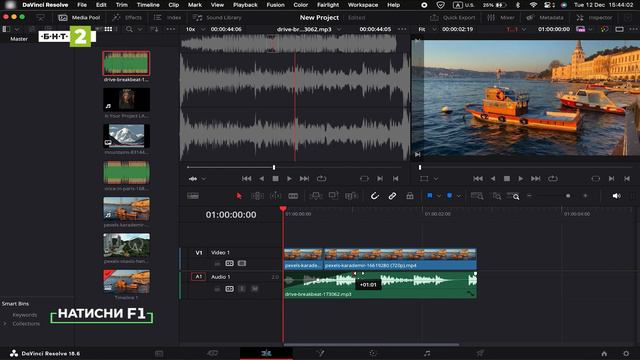Click the Quick Export button

point(452,18)
